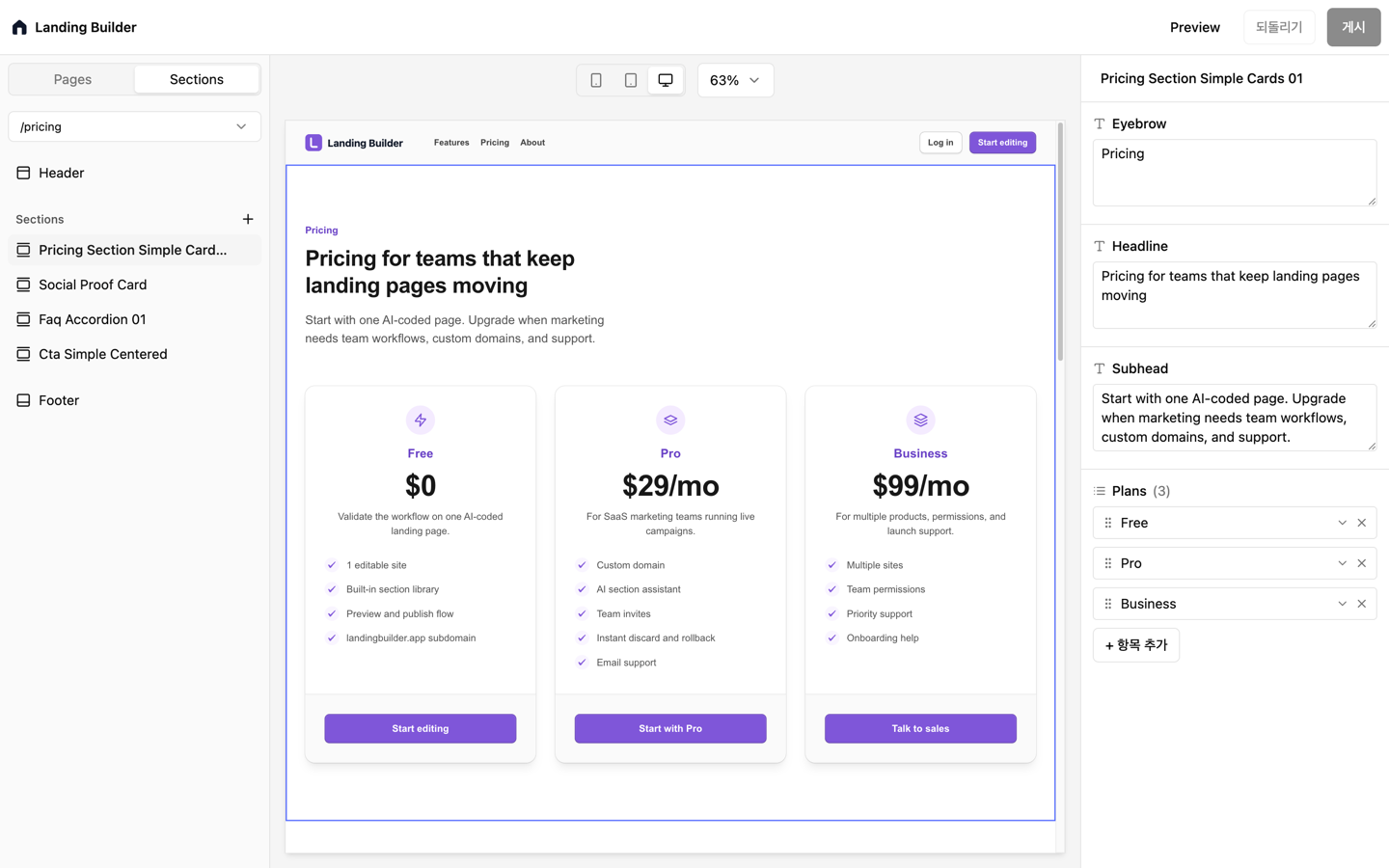The image size is (1389, 868).
Task: Click the check icon beside Onboarding help
Action: tap(832, 637)
